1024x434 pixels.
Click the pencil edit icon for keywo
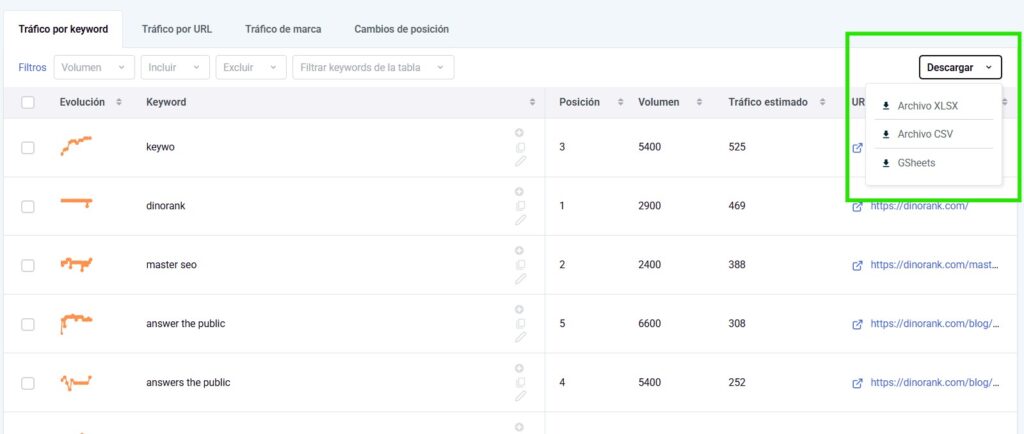(x=520, y=161)
